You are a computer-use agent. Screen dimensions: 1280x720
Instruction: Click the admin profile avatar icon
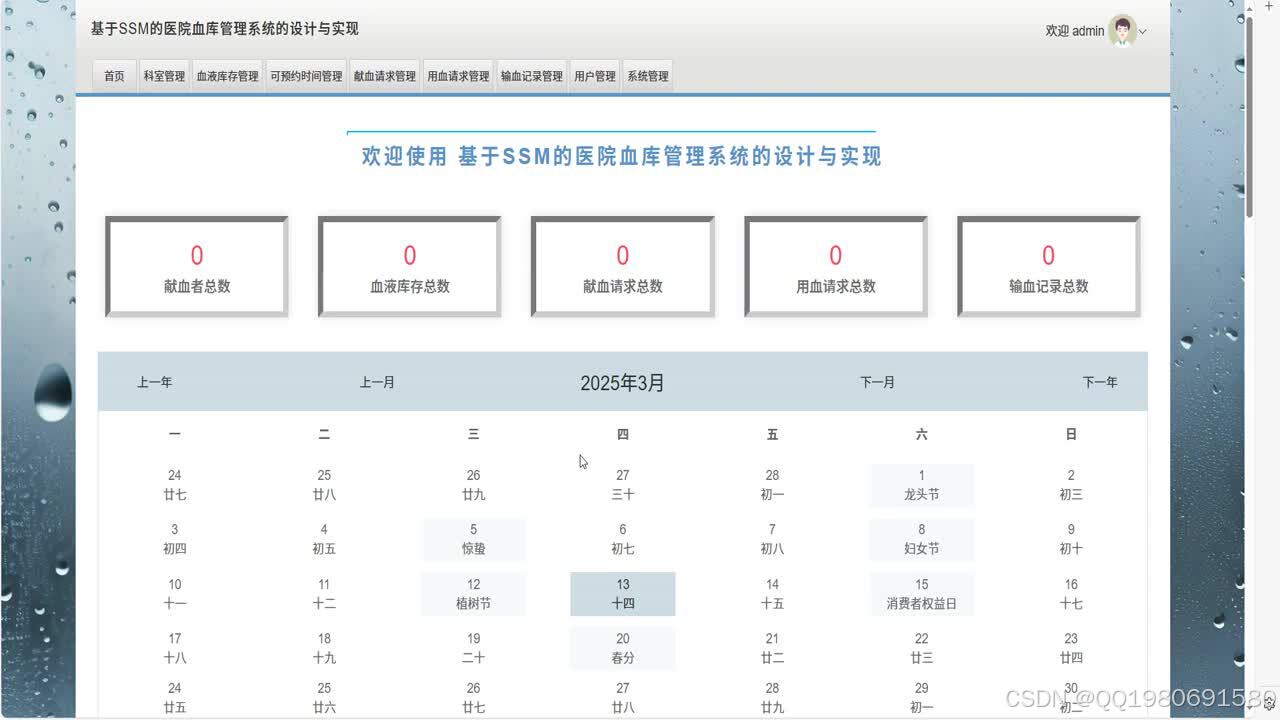click(1122, 31)
